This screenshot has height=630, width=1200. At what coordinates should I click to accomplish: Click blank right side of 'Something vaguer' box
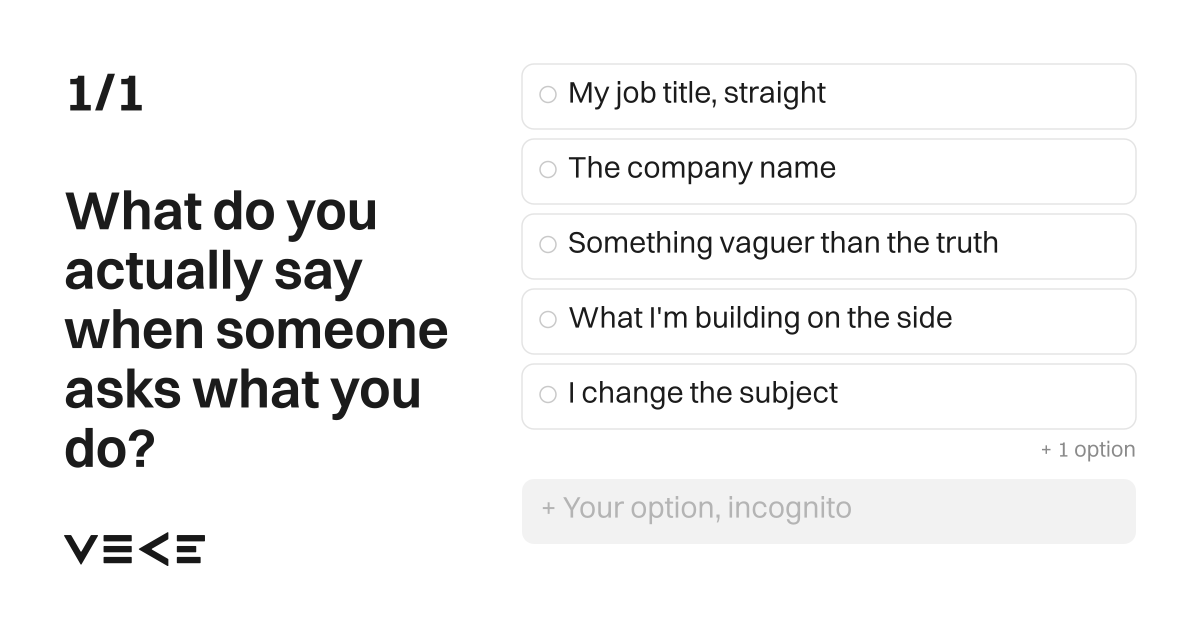tap(1066, 246)
